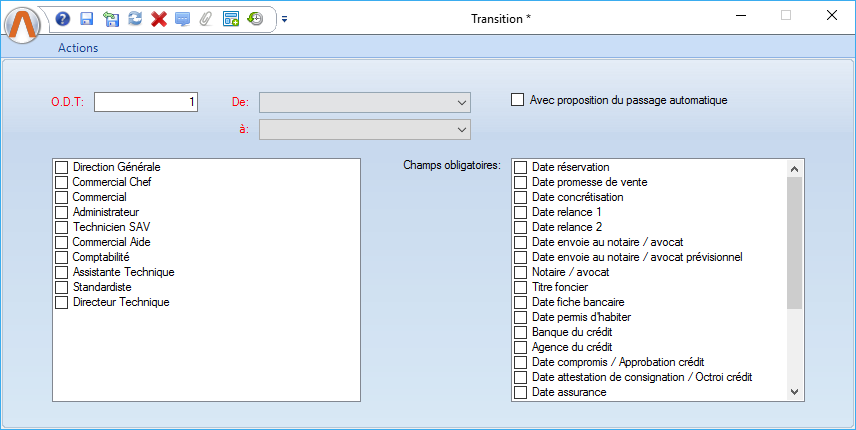Viewport: 856px width, 430px height.
Task: Click the O.D.T number input field
Action: [146, 102]
